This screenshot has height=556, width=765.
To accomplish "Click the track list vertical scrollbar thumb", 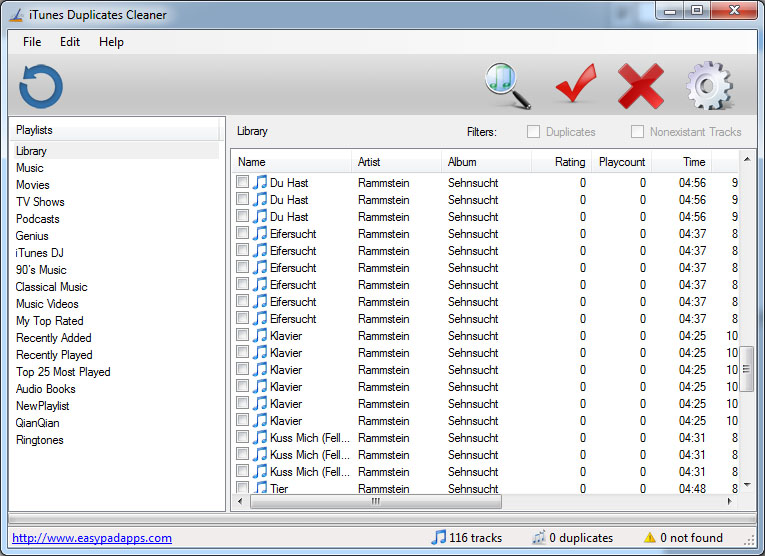I will (x=746, y=369).
